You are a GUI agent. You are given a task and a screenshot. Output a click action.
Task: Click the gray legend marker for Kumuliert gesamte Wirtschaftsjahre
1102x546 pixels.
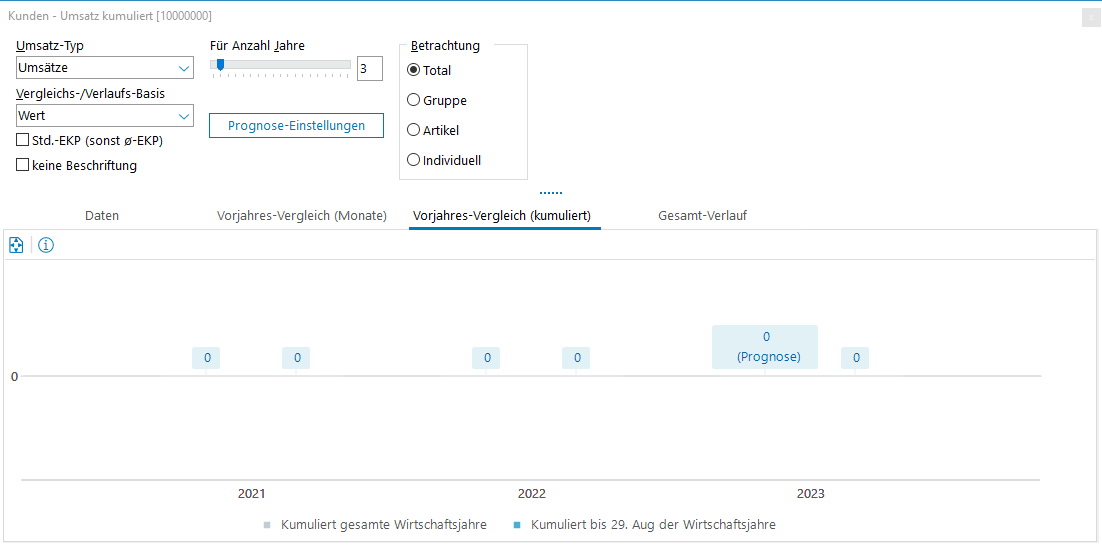pyautogui.click(x=266, y=525)
